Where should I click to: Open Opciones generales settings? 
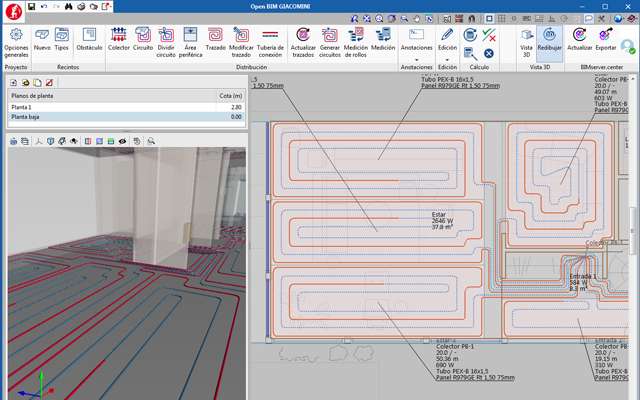[x=16, y=43]
